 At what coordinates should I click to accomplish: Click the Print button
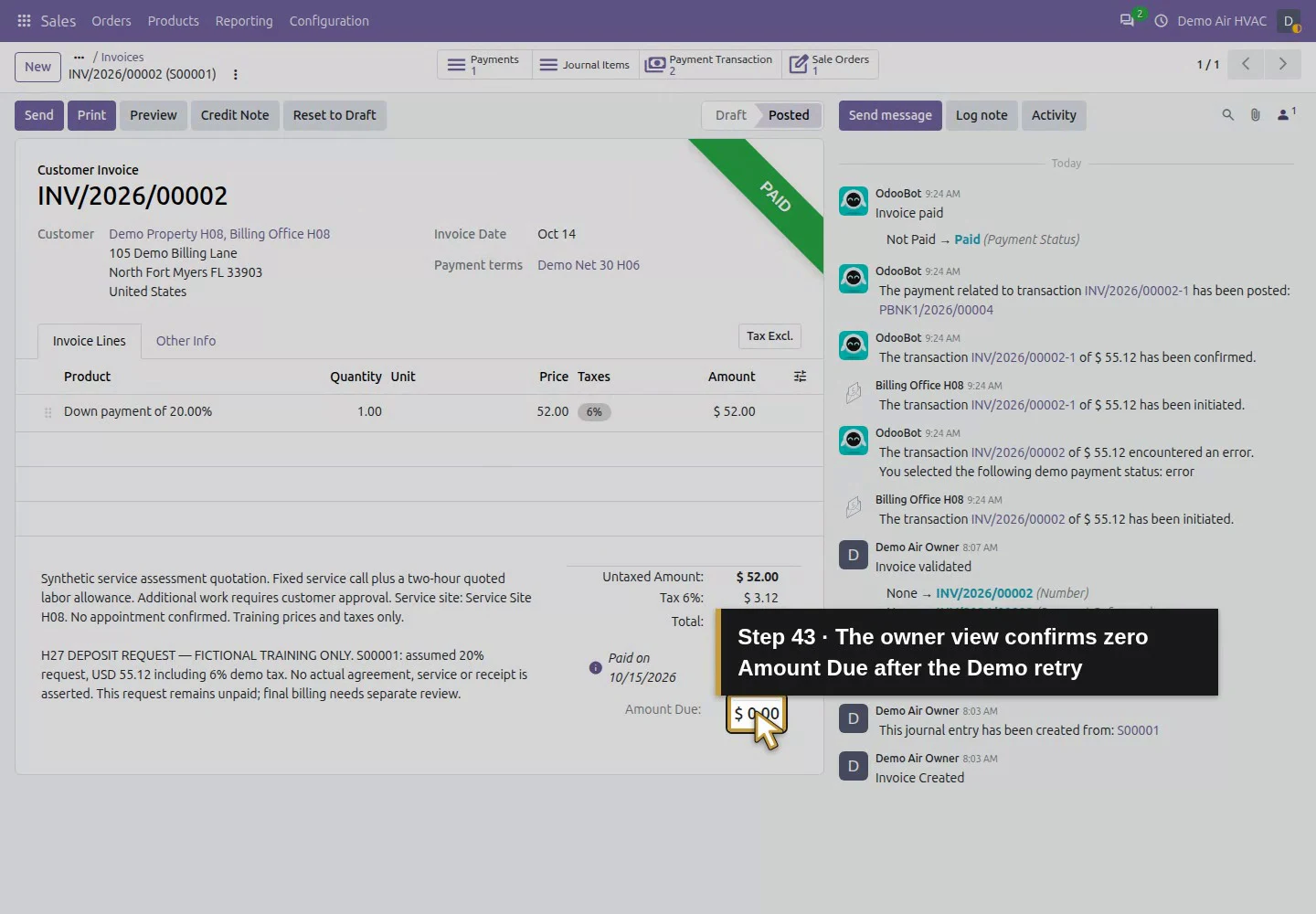pyautogui.click(x=91, y=115)
